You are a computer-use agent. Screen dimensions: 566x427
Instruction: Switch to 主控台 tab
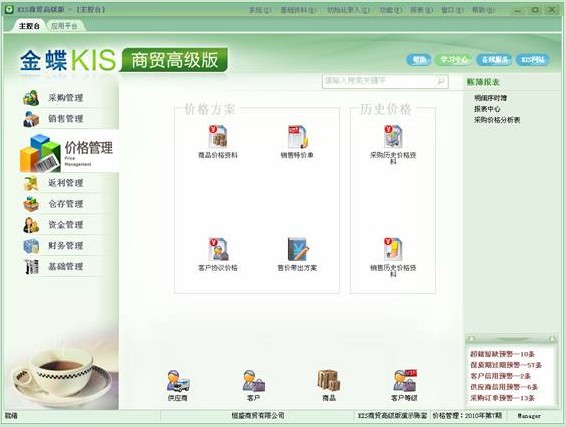pos(29,26)
